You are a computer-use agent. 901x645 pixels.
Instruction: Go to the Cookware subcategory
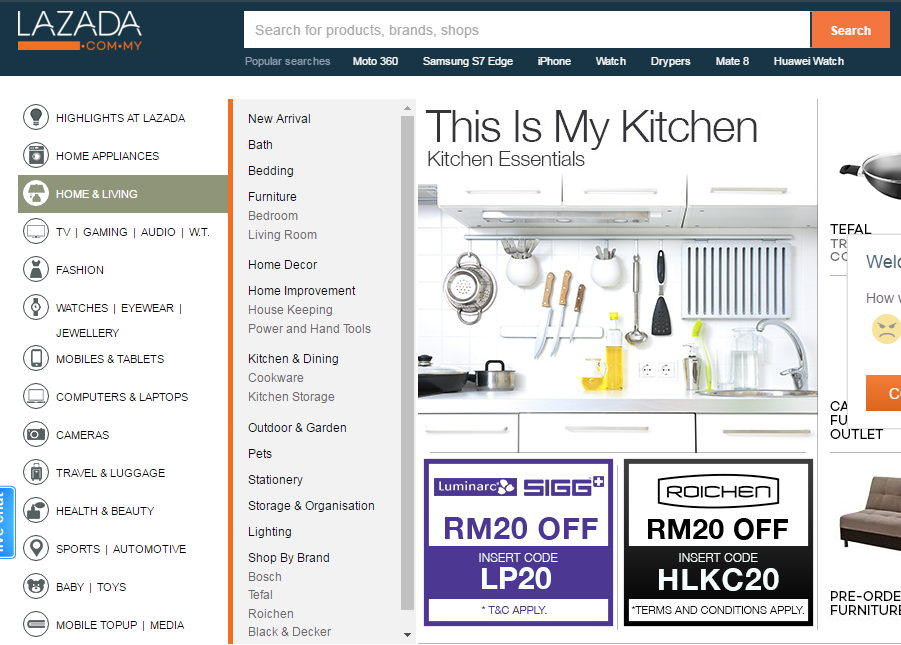pos(276,377)
